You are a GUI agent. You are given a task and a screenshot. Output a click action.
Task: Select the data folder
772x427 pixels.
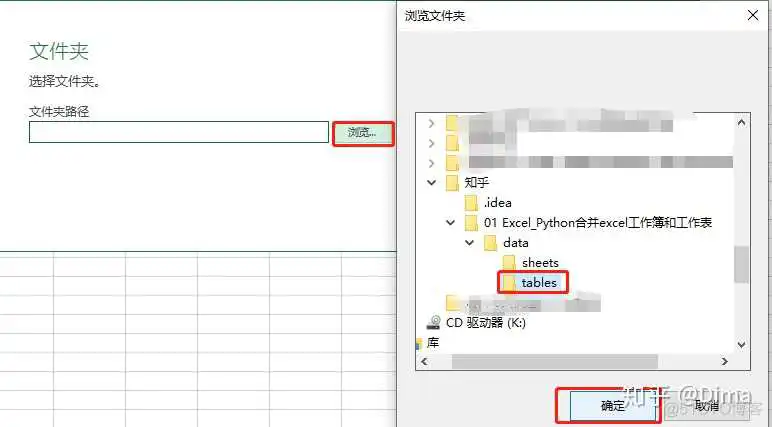[515, 243]
